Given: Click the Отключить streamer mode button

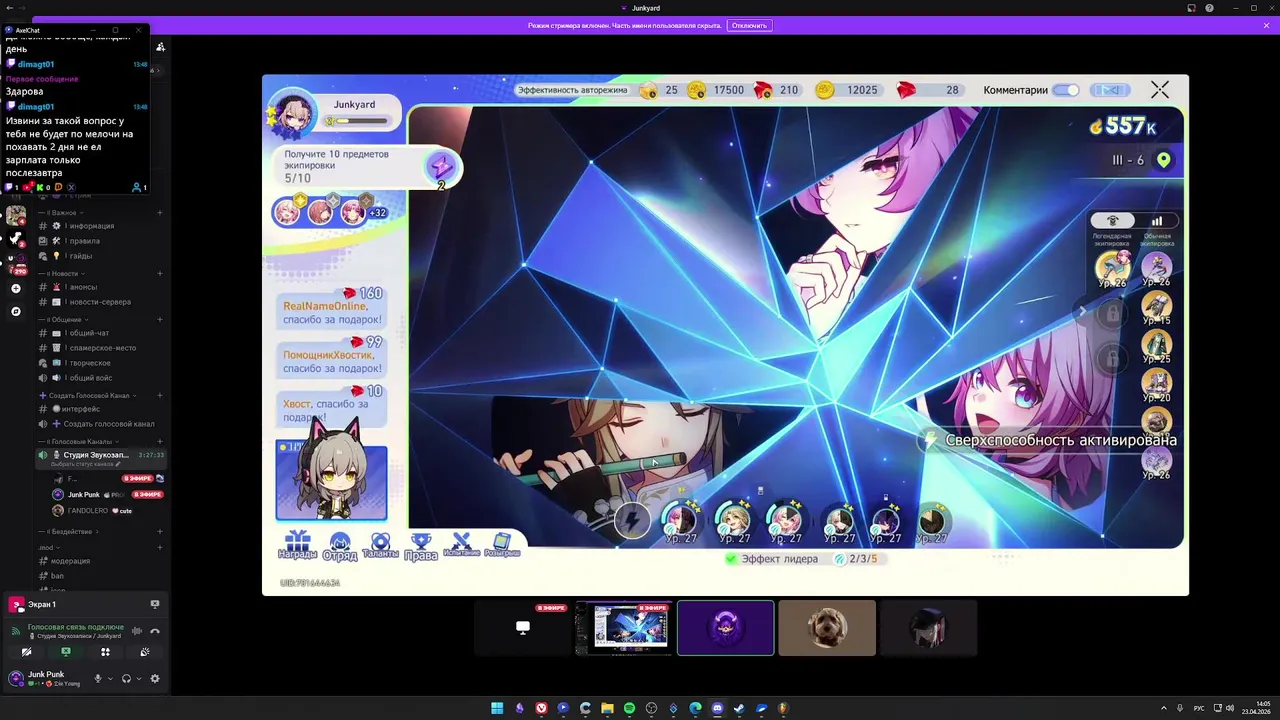Looking at the screenshot, I should click(x=749, y=25).
